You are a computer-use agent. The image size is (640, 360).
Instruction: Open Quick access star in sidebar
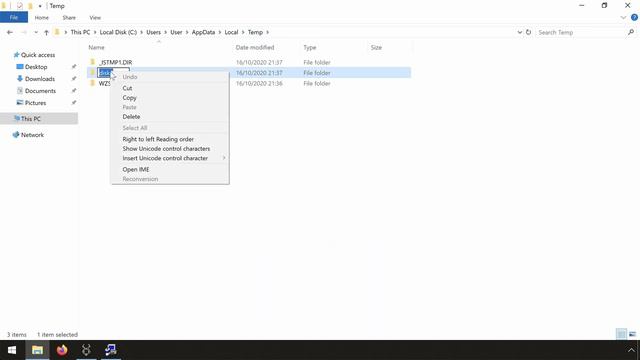tap(16, 55)
